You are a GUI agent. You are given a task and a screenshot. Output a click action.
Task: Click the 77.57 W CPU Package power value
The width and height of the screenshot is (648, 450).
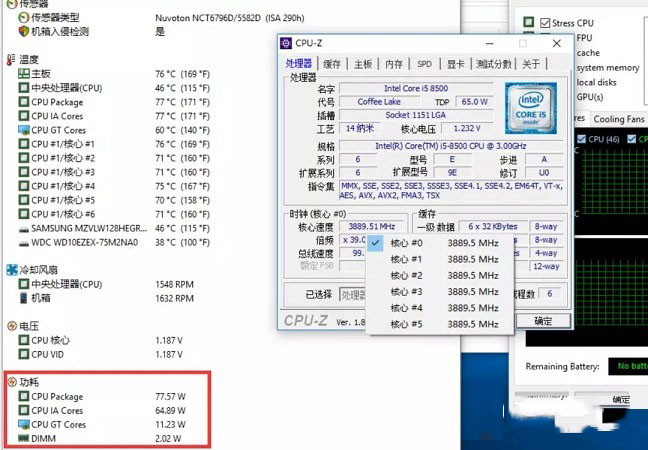tap(170, 397)
